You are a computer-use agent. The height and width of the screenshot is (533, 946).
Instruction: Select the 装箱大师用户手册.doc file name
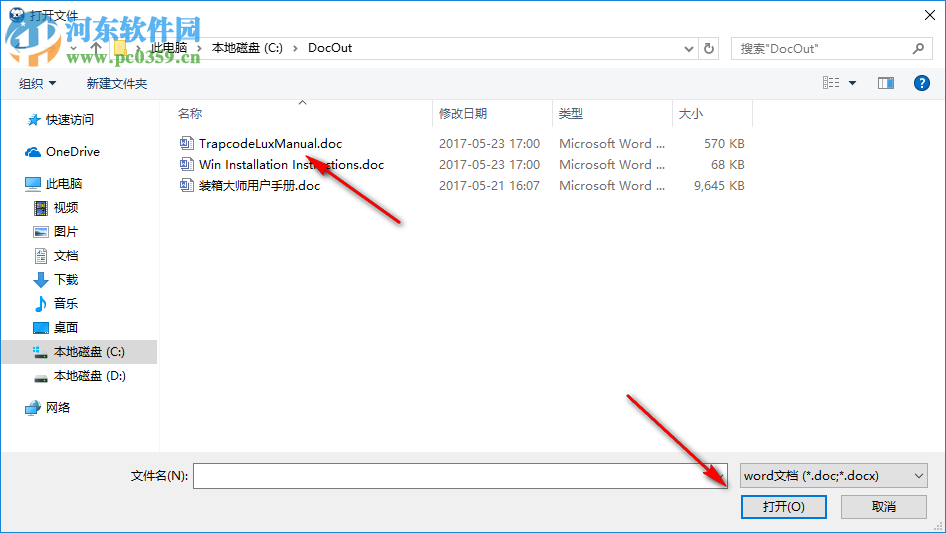click(x=259, y=186)
